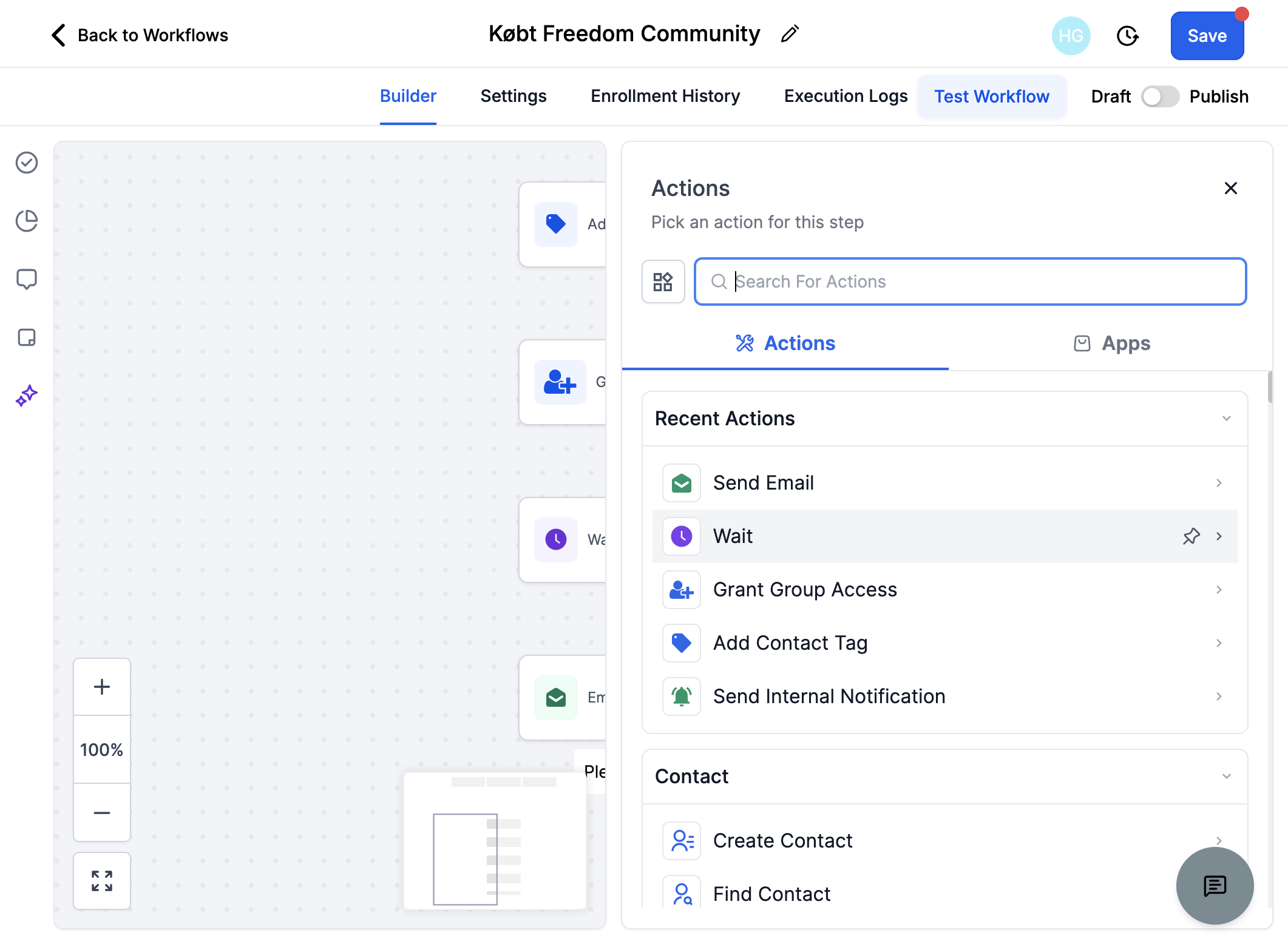This screenshot has height=944, width=1288.
Task: Click the grid view icon beside search
Action: 663,282
